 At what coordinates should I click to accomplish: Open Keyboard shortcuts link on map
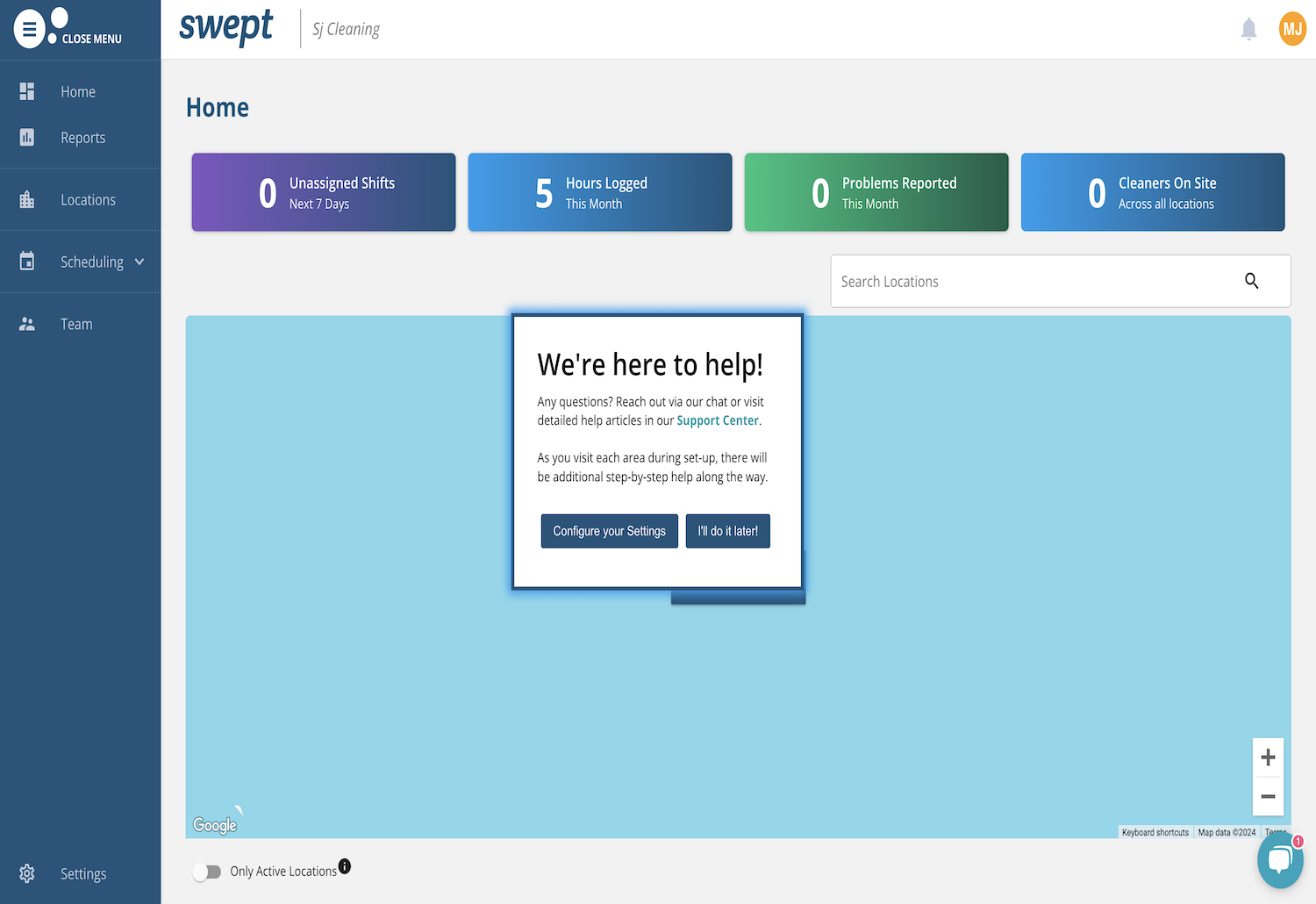[1155, 832]
